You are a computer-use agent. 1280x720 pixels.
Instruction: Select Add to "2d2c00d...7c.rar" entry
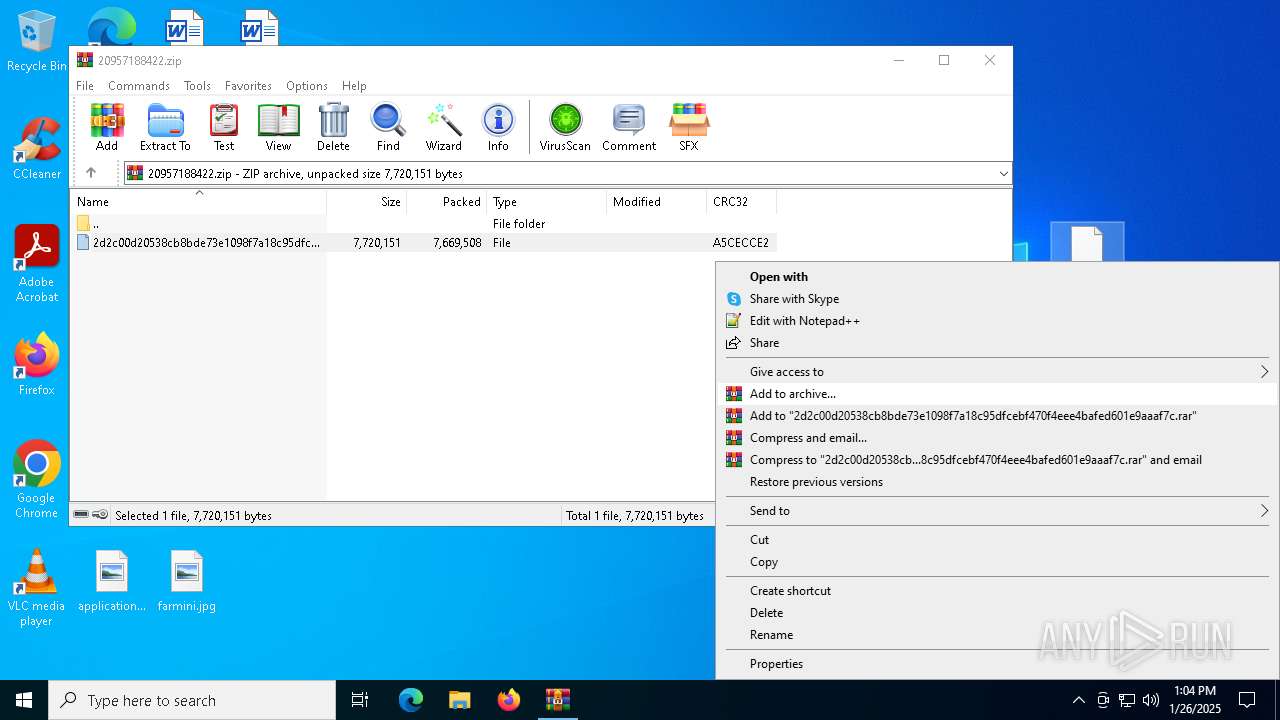(x=998, y=416)
